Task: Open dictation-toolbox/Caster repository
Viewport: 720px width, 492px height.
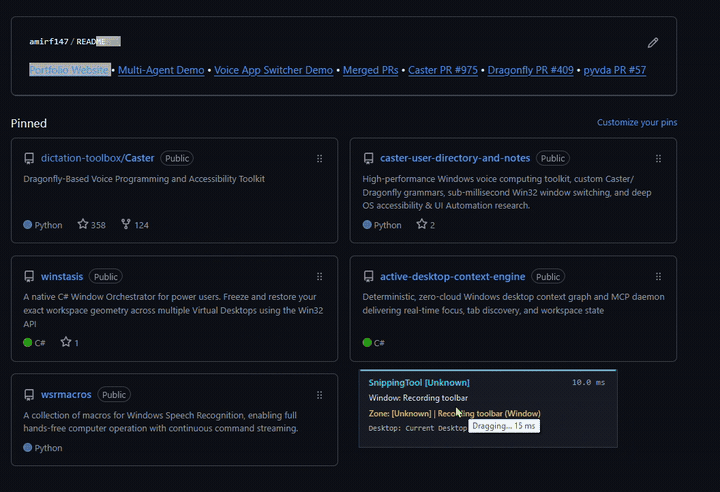Action: (97, 158)
